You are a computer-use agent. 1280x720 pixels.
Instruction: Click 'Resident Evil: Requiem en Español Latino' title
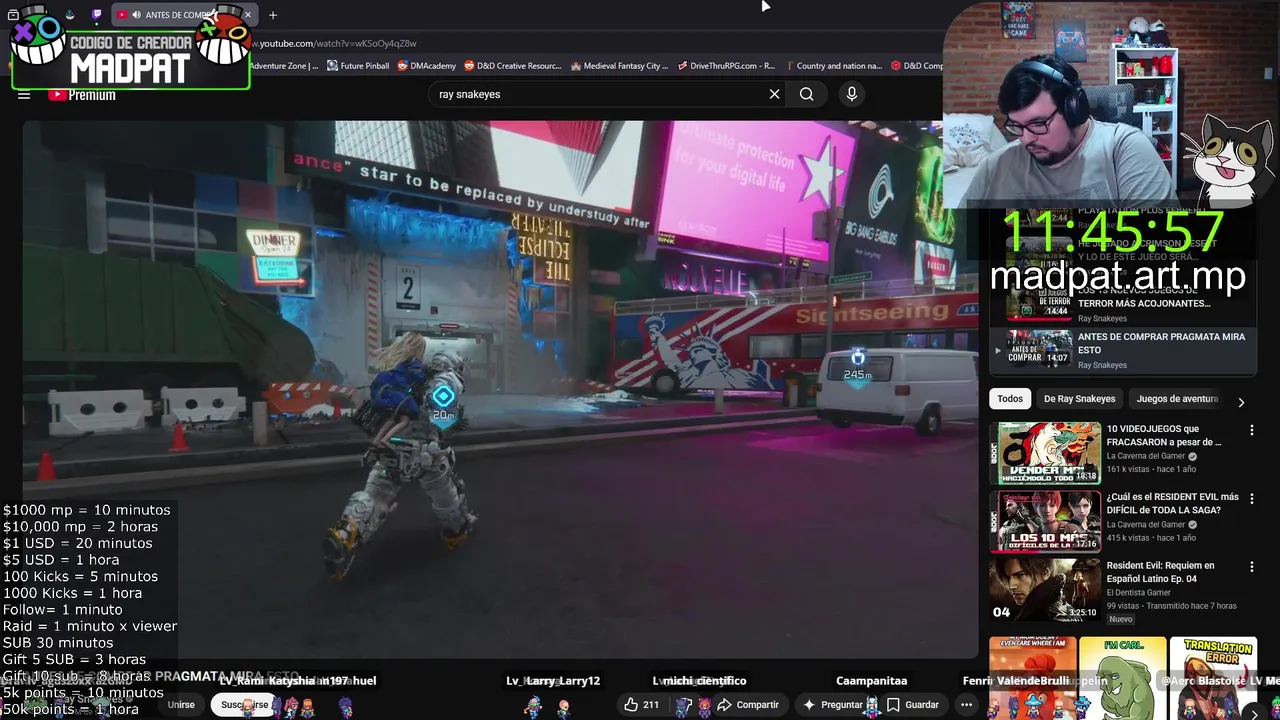point(1160,572)
